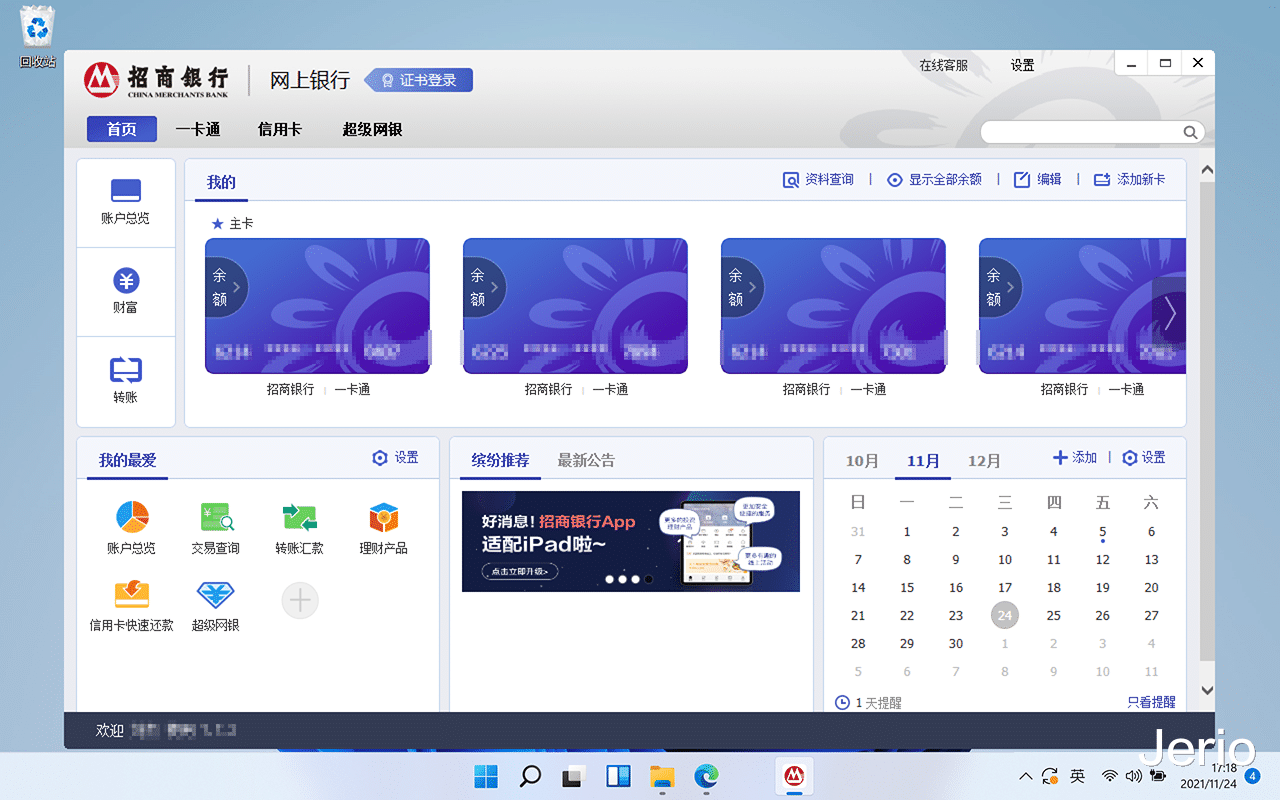The height and width of the screenshot is (800, 1280).
Task: Click the 资料查询 search icon
Action: coord(791,180)
